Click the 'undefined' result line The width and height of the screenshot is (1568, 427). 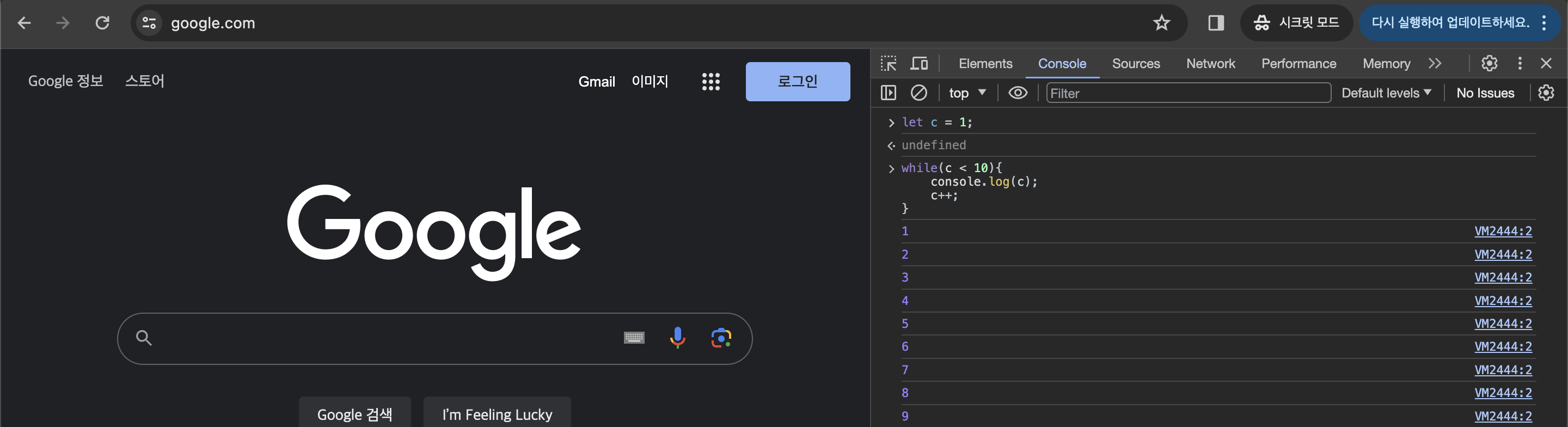tap(933, 145)
